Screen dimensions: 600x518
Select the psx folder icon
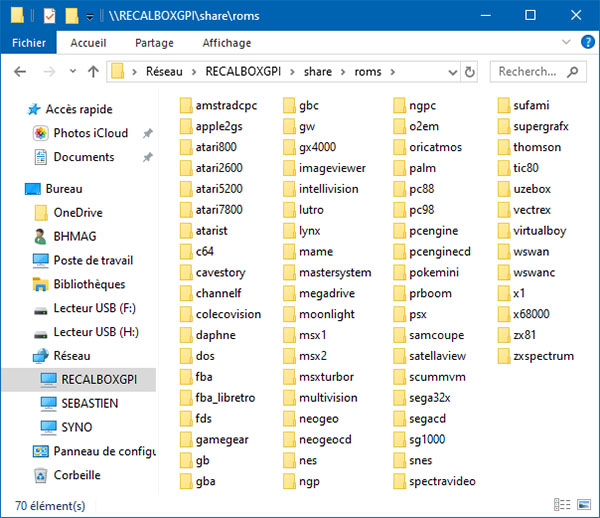pos(399,314)
